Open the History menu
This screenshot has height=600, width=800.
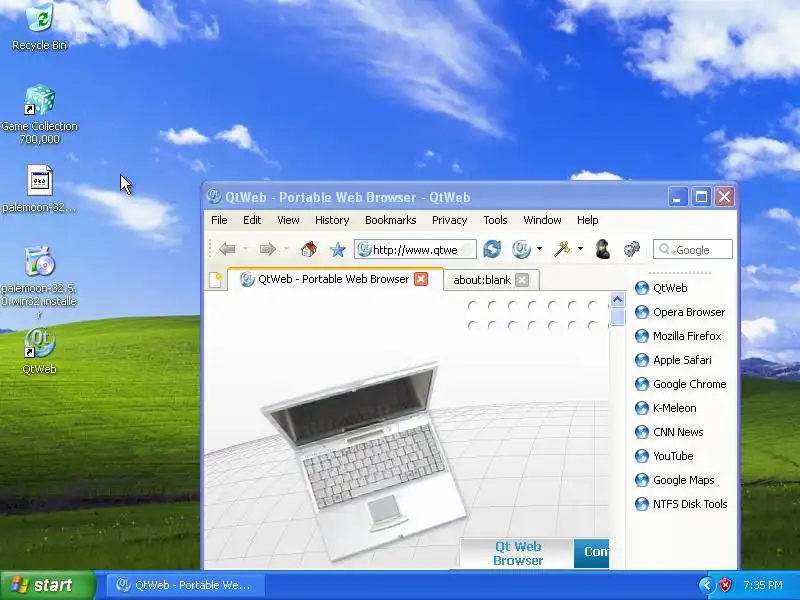[332, 220]
